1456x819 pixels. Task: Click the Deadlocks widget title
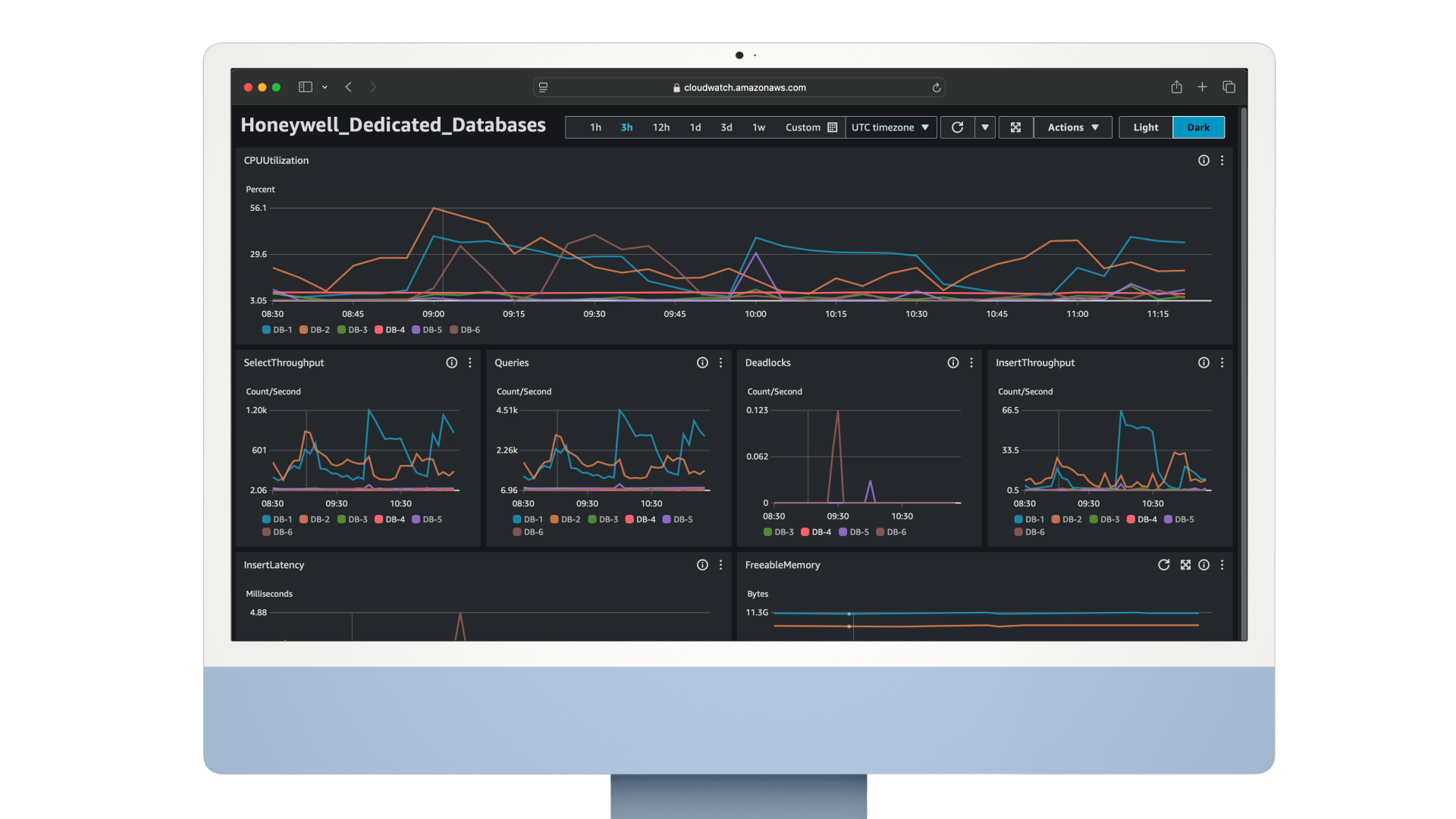point(767,363)
